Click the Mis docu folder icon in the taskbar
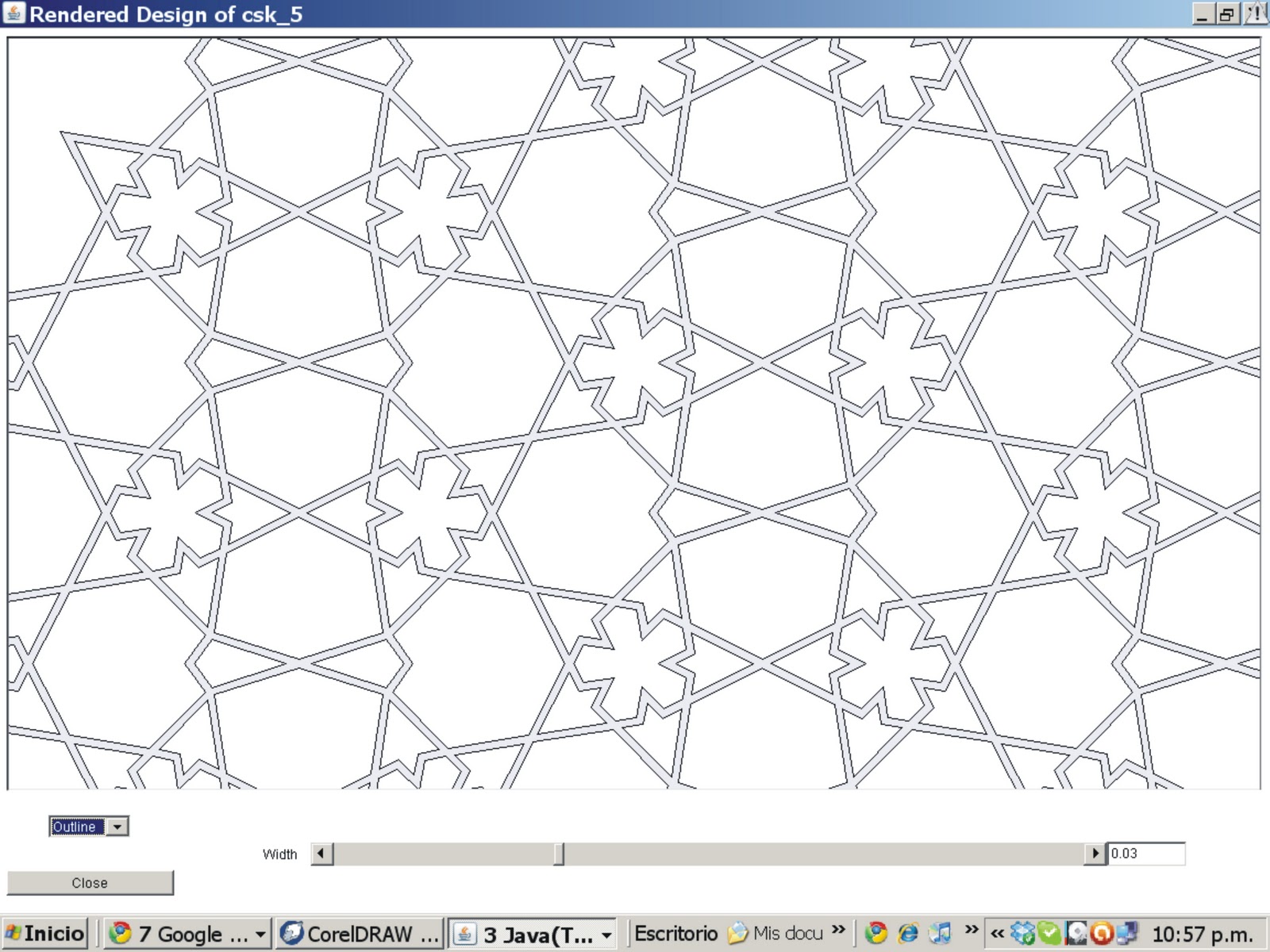The height and width of the screenshot is (952, 1270). (738, 933)
